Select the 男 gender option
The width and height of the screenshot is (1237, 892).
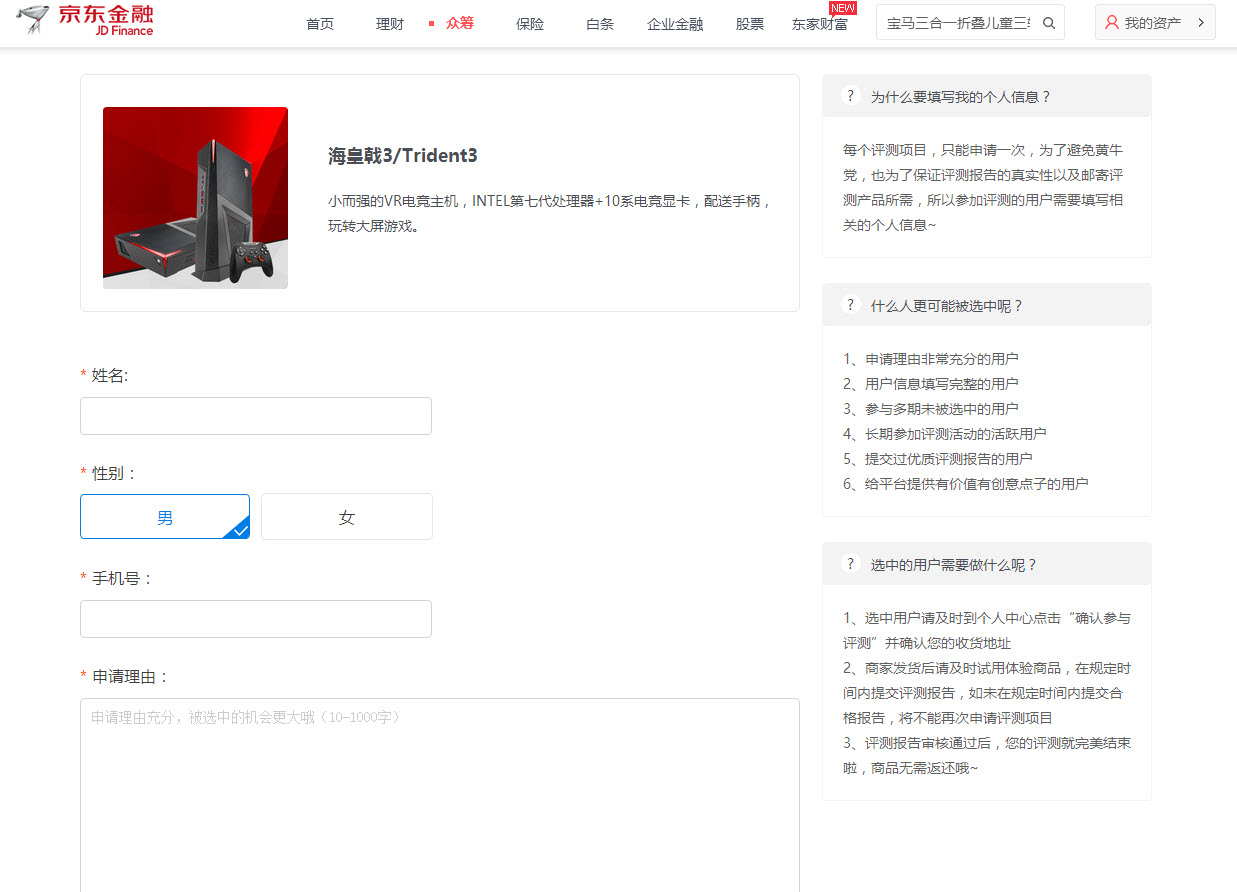pyautogui.click(x=165, y=516)
